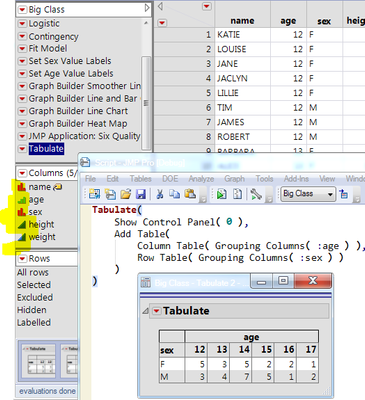Open the Tabulate report red triangle menu
This screenshot has width=365, height=400.
coord(156,311)
